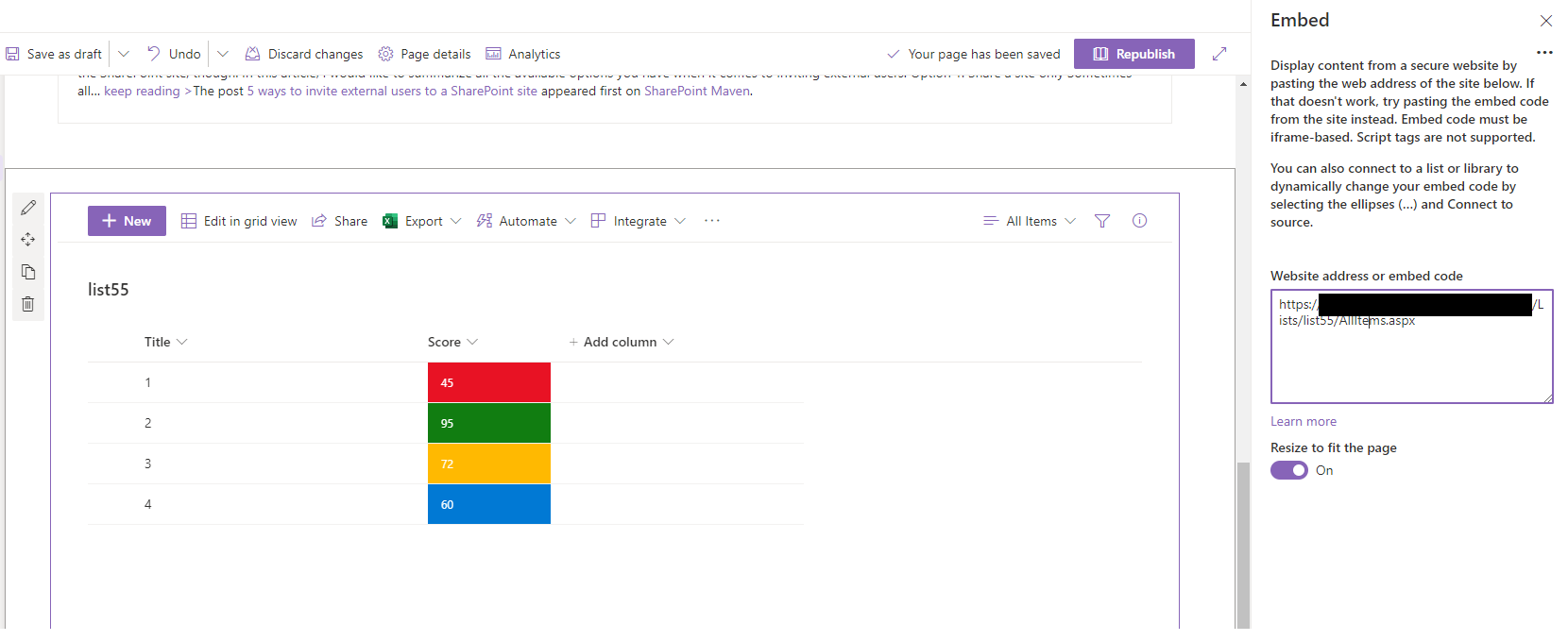
Task: Click the Excel Export icon
Action: [390, 221]
